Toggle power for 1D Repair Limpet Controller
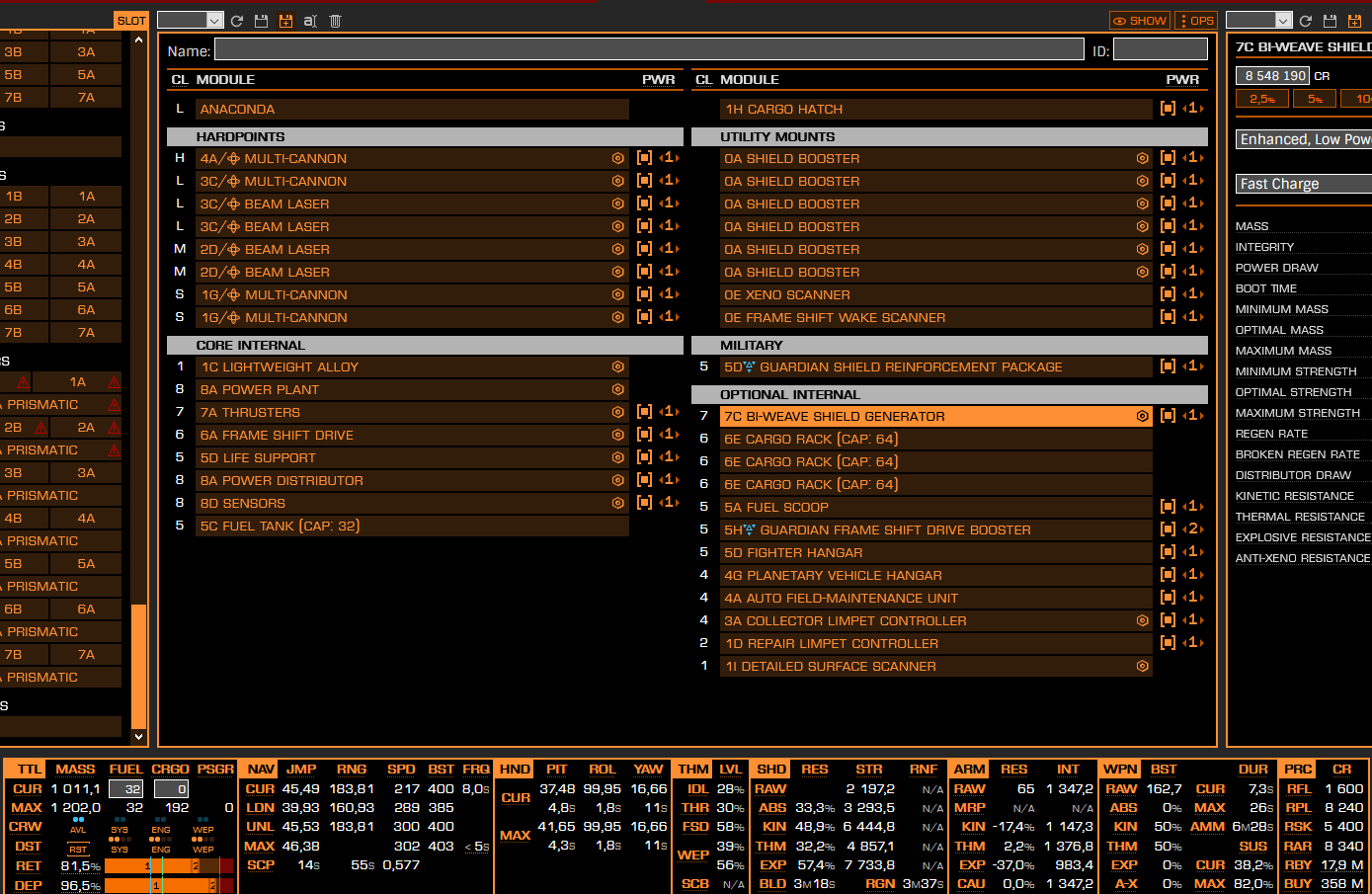The image size is (1372, 894). [x=1168, y=643]
